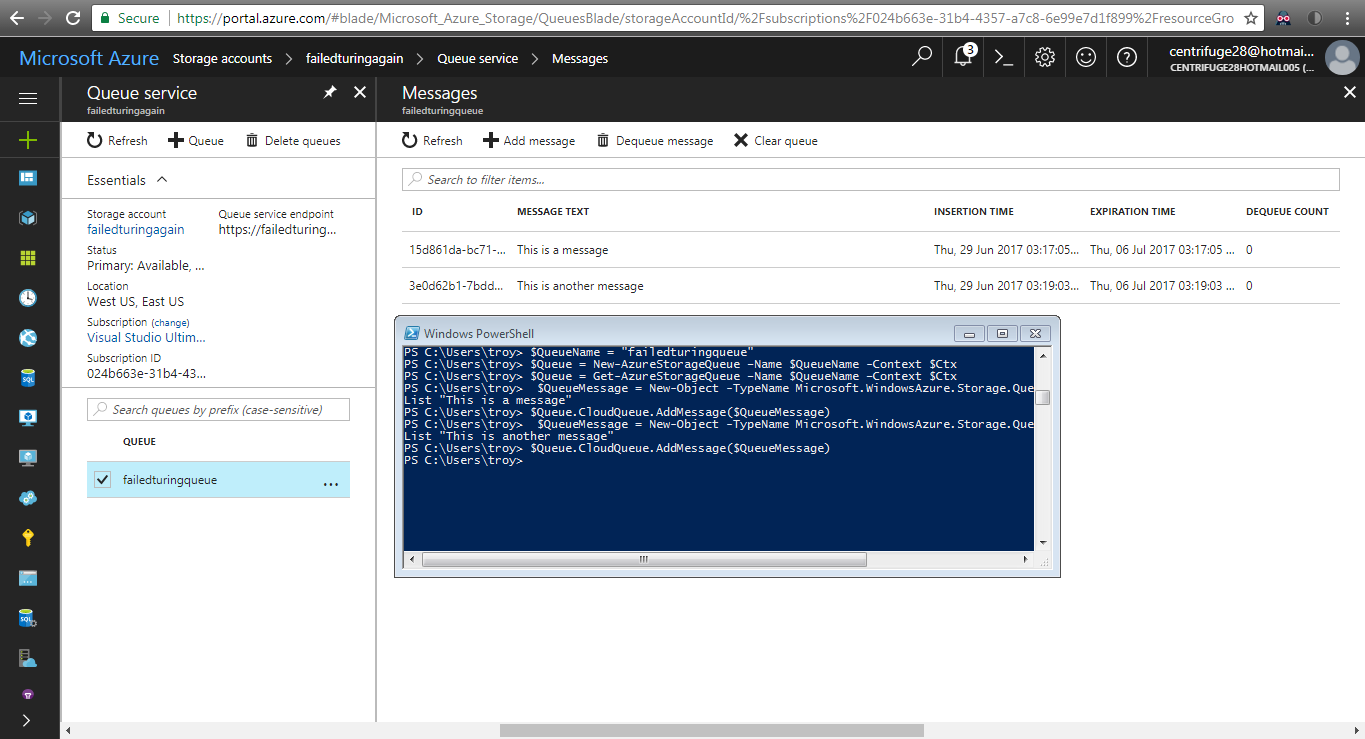1365x739 pixels.
Task: Open Cloud services gears sidebar icon
Action: click(x=28, y=498)
